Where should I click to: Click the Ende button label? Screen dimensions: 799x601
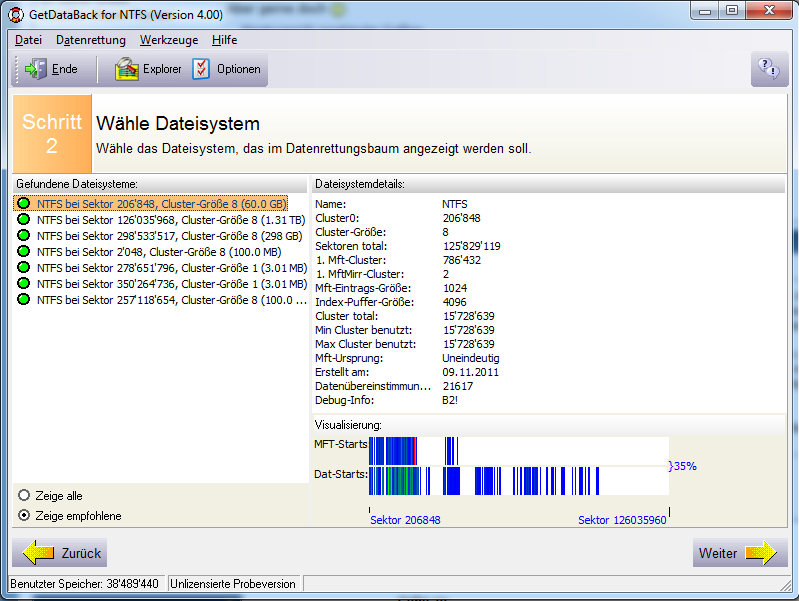click(x=65, y=69)
